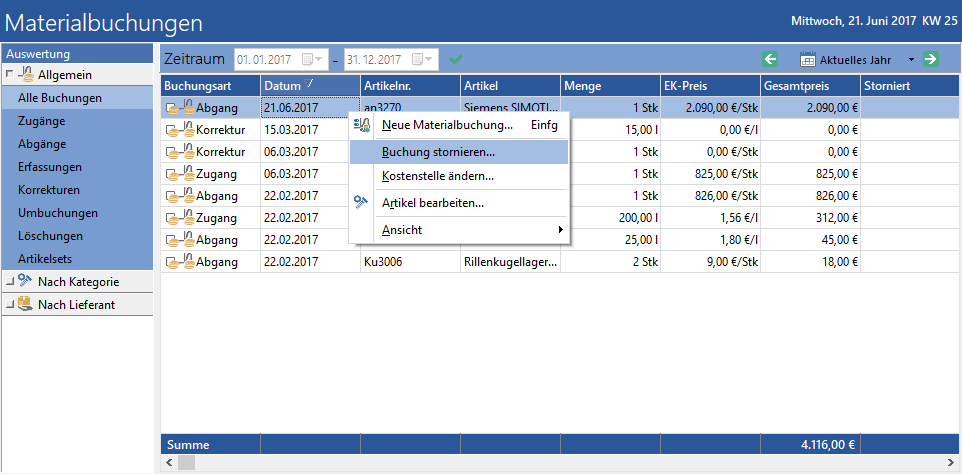Click the green checkmark apply-period icon

[x=456, y=59]
